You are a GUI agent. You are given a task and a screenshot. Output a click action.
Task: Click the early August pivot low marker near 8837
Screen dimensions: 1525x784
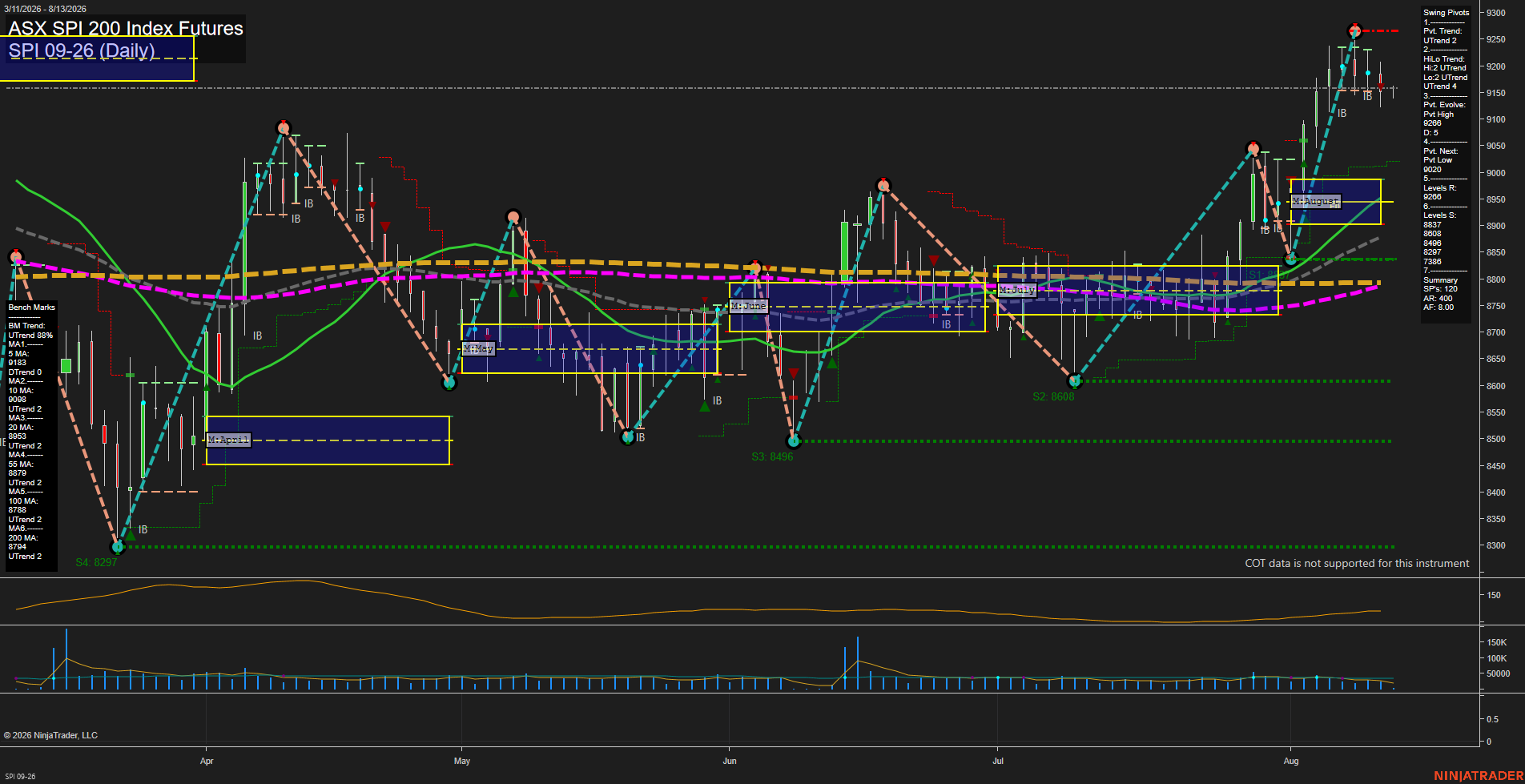[1290, 259]
